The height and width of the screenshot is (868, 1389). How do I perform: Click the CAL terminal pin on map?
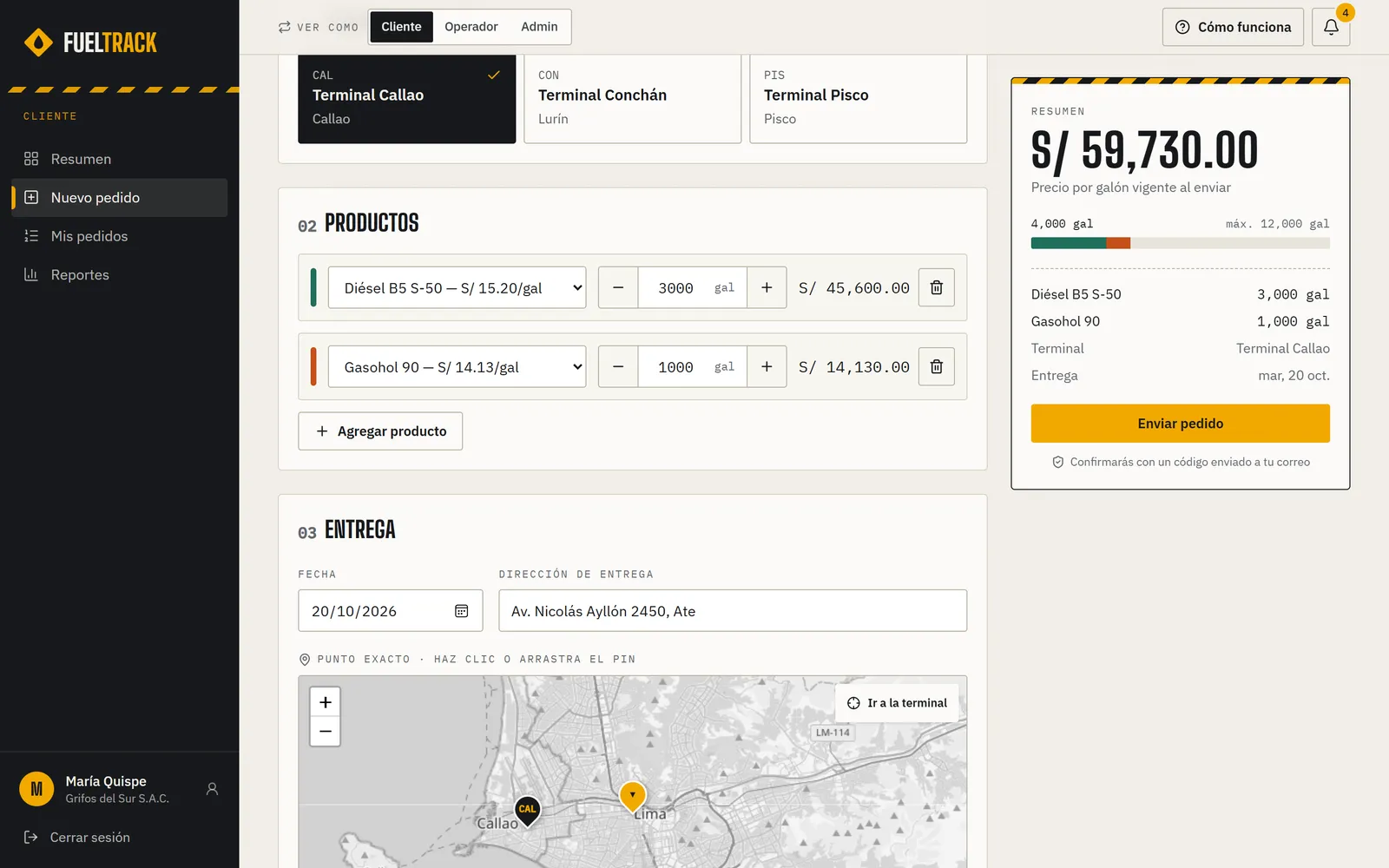(527, 811)
